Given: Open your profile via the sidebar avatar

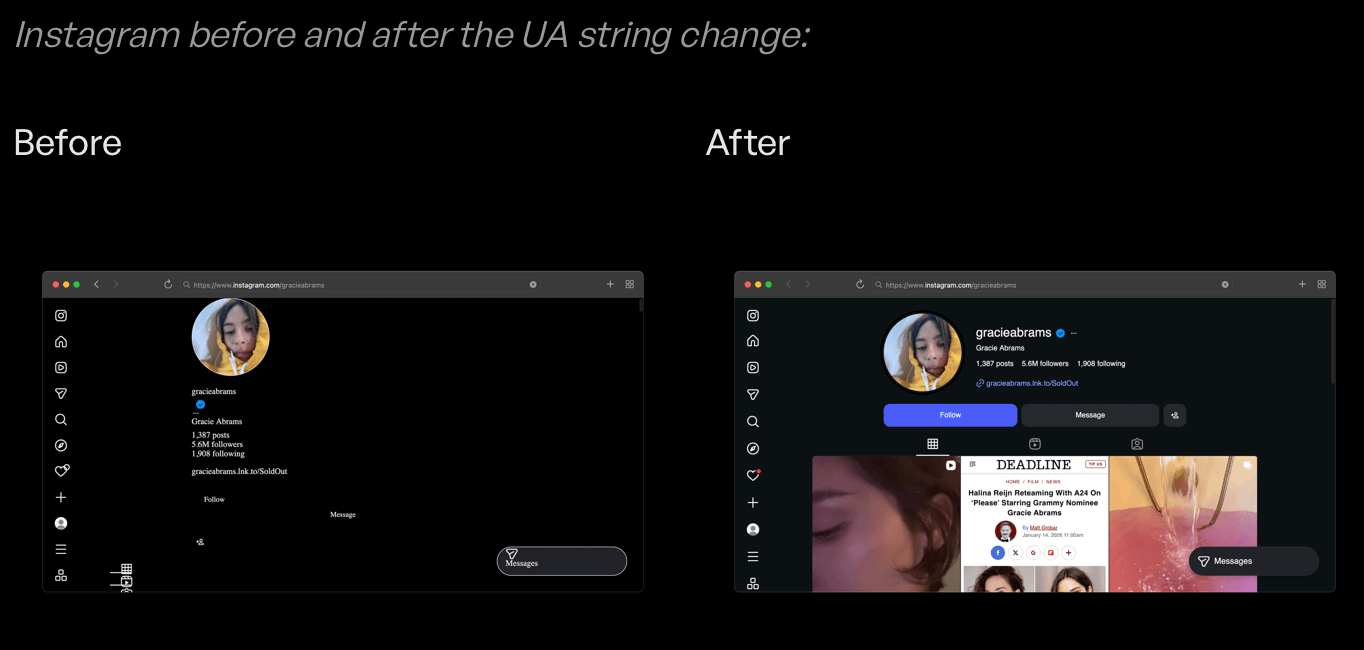Looking at the screenshot, I should [752, 529].
